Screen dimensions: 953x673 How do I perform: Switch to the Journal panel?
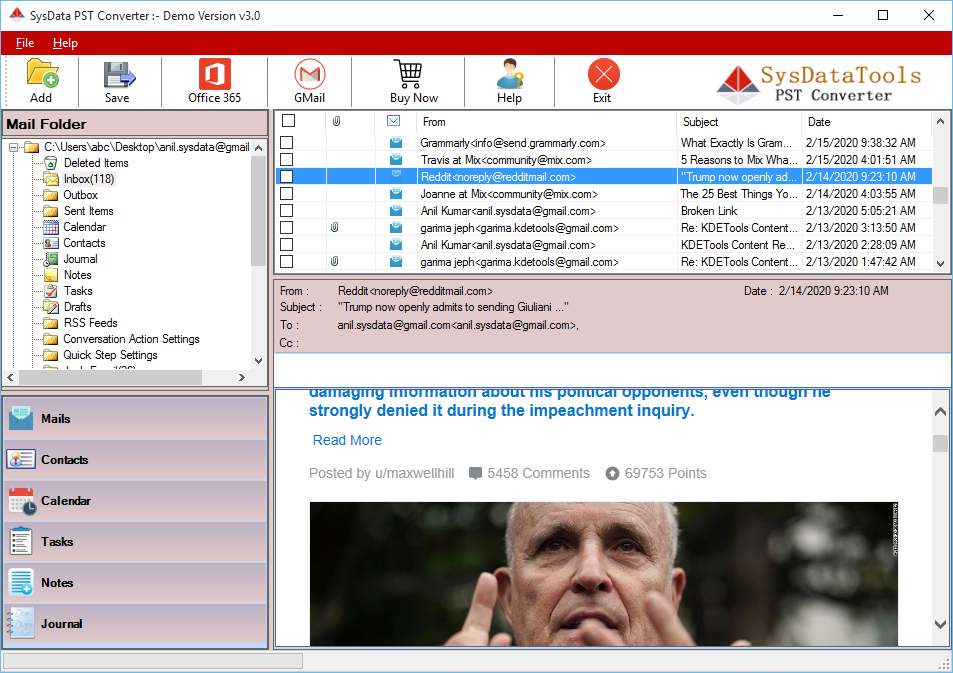point(135,624)
